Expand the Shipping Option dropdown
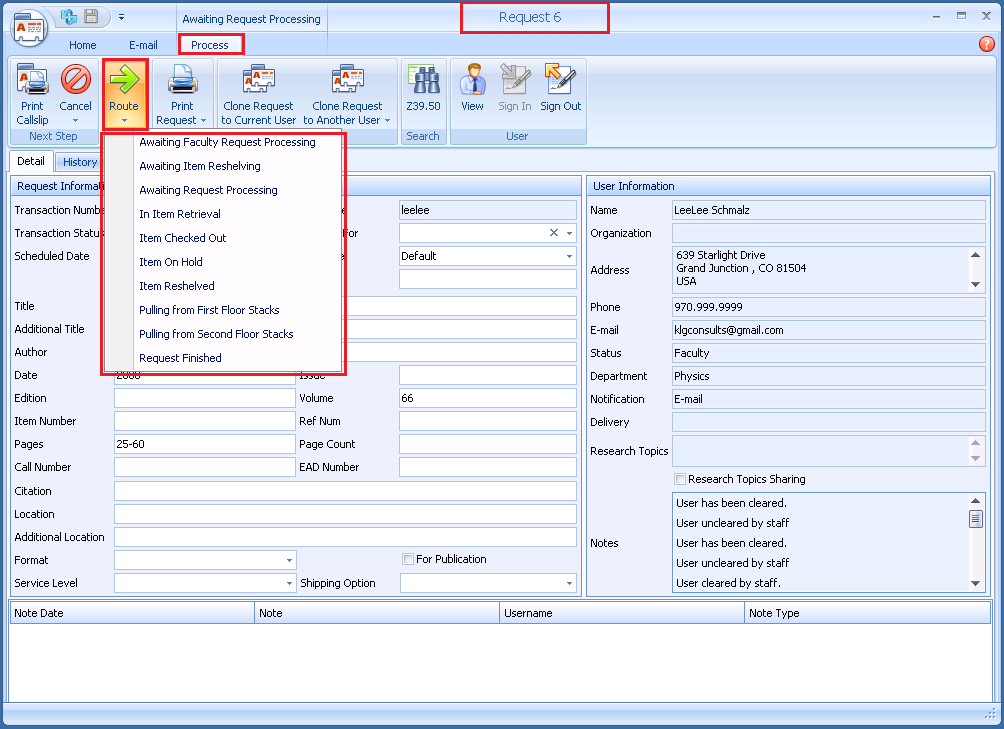Viewport: 1004px width, 729px height. (568, 583)
